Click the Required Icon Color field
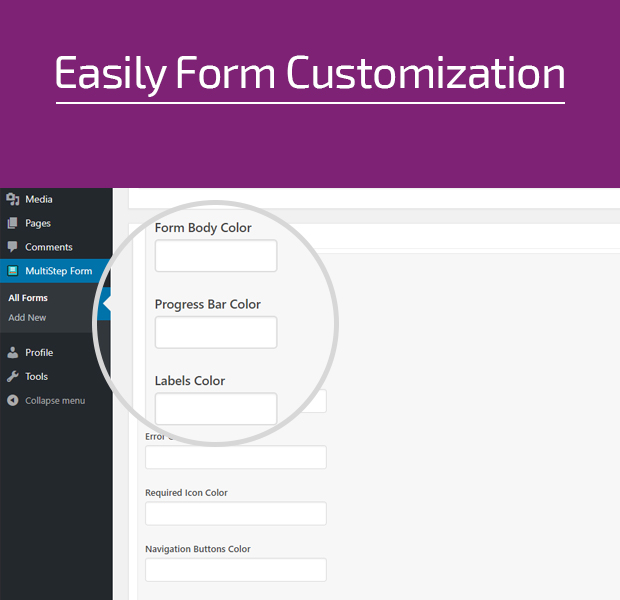The image size is (620, 600). click(x=236, y=513)
